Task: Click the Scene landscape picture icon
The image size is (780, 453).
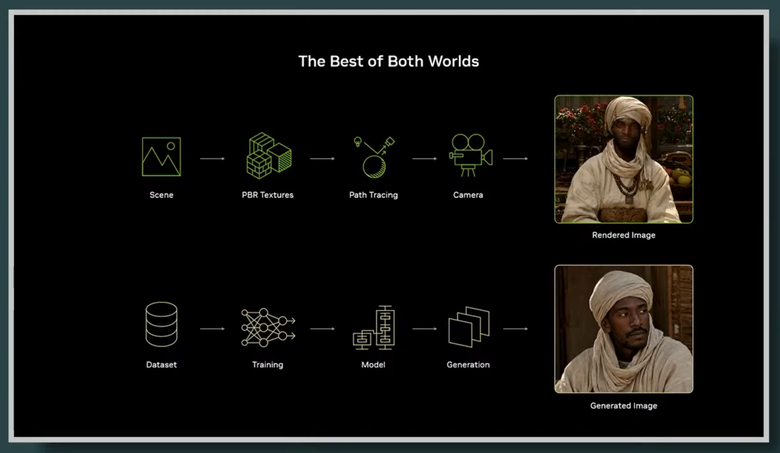Action: pos(161,157)
